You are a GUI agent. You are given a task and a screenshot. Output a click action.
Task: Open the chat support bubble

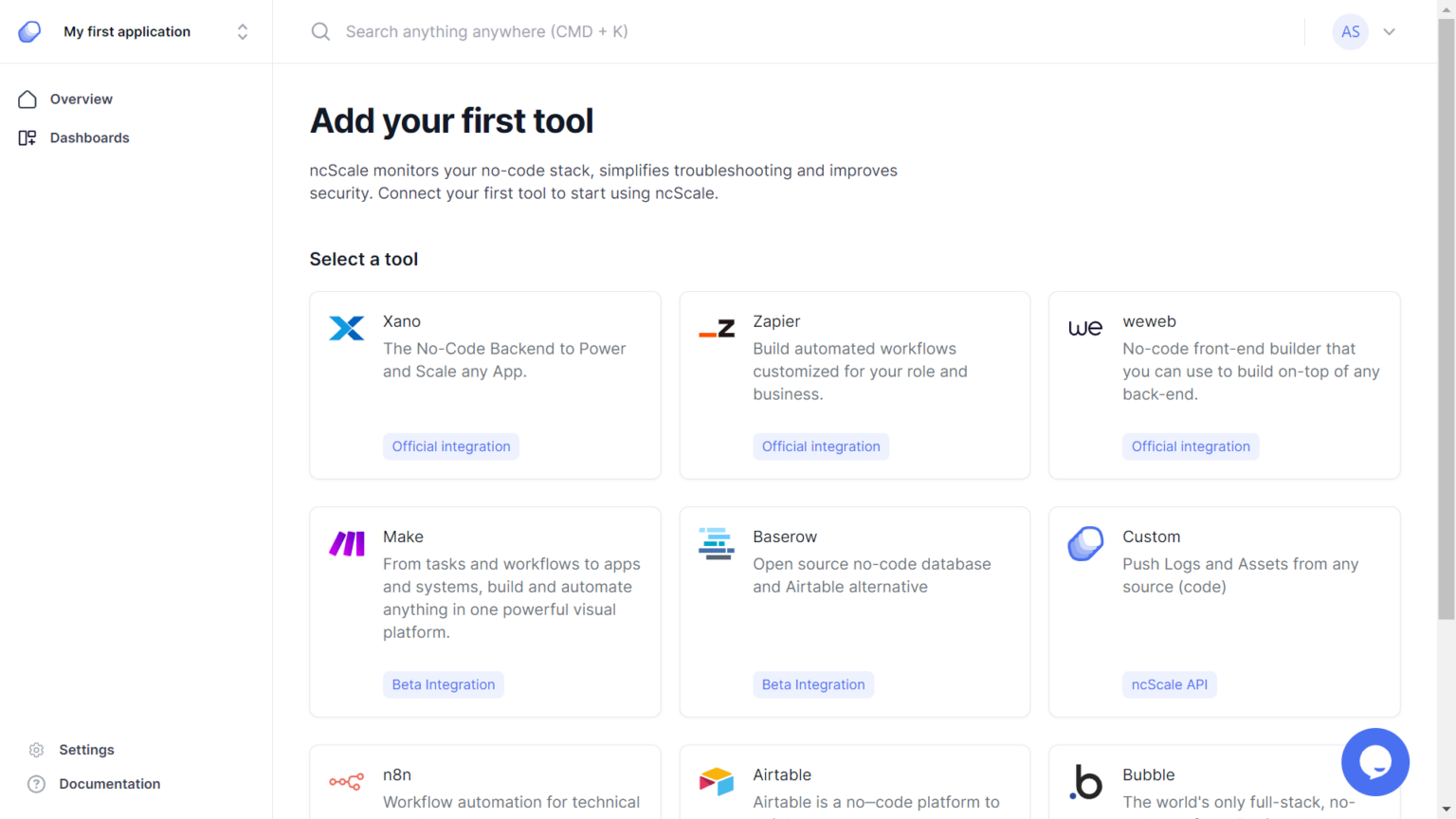[1374, 761]
